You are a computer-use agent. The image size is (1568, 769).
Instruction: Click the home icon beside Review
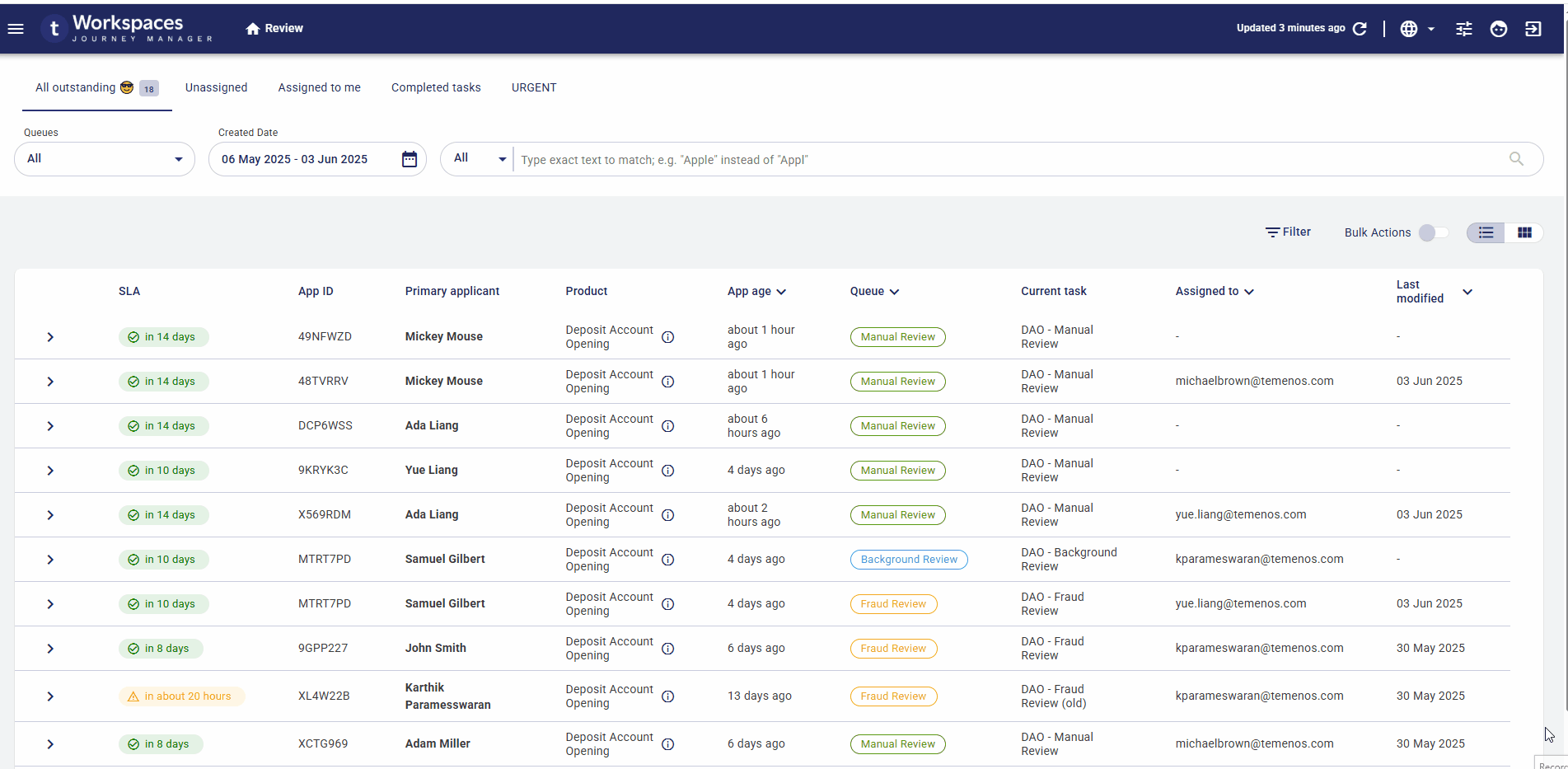click(253, 29)
